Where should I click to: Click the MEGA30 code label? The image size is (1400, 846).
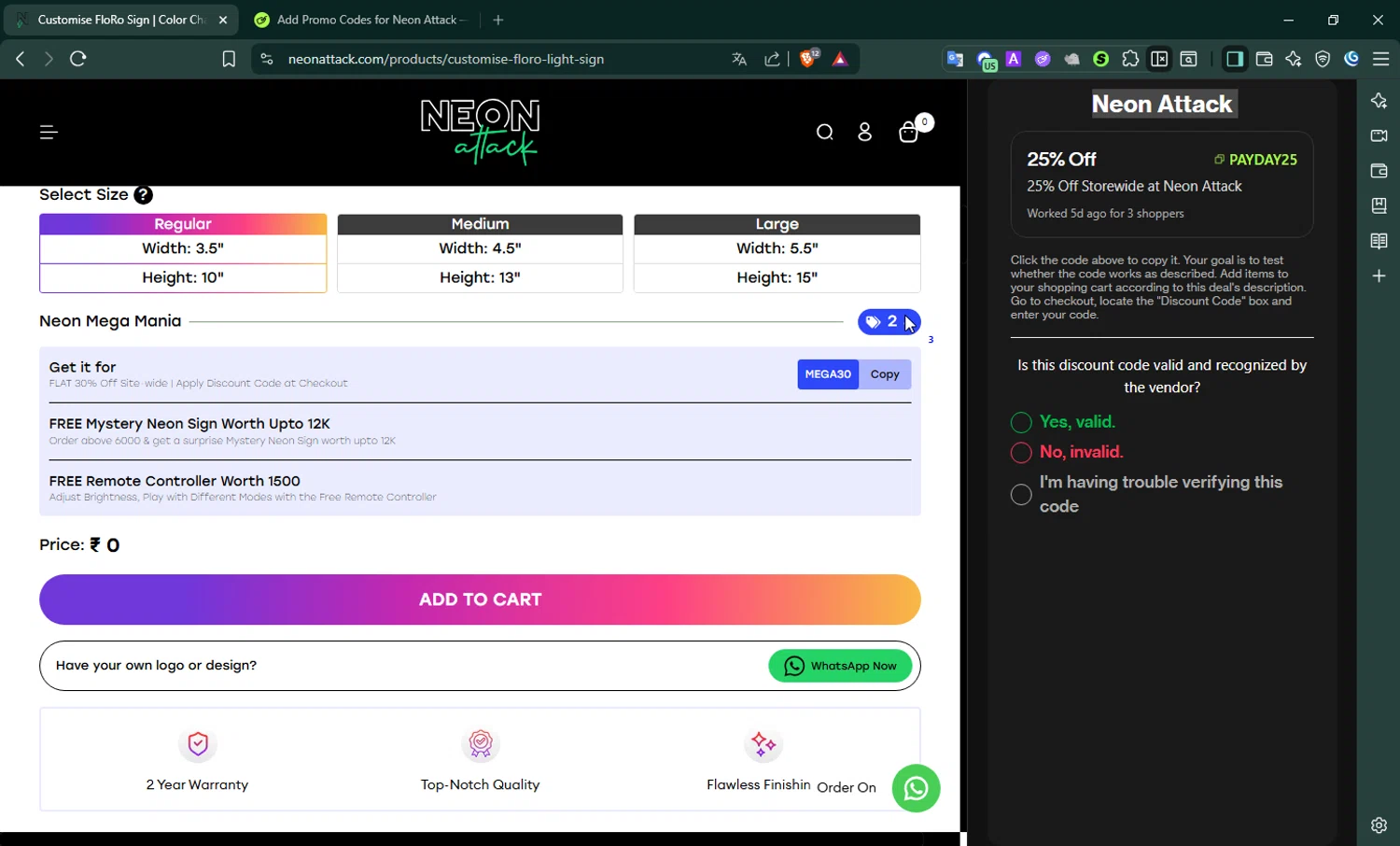point(828,374)
